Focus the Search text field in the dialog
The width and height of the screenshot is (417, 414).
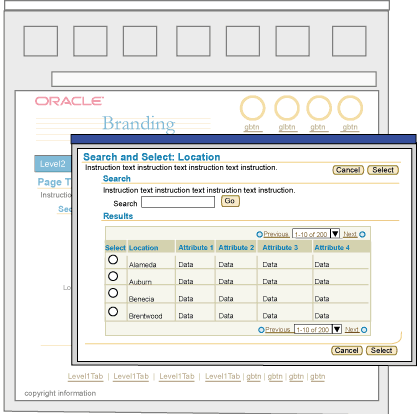click(x=178, y=202)
